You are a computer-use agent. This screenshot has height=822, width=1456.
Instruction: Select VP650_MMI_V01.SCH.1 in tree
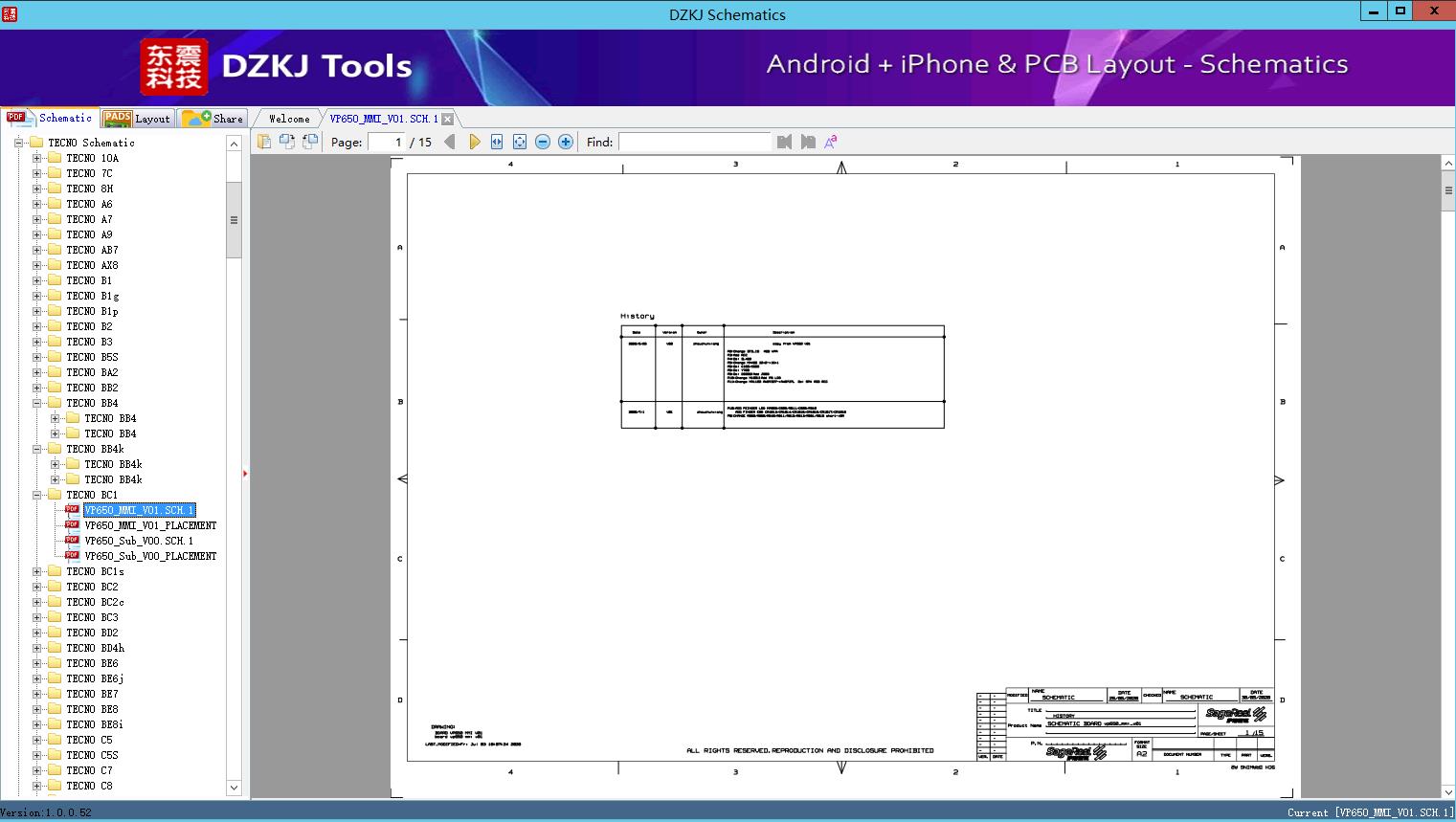point(139,510)
